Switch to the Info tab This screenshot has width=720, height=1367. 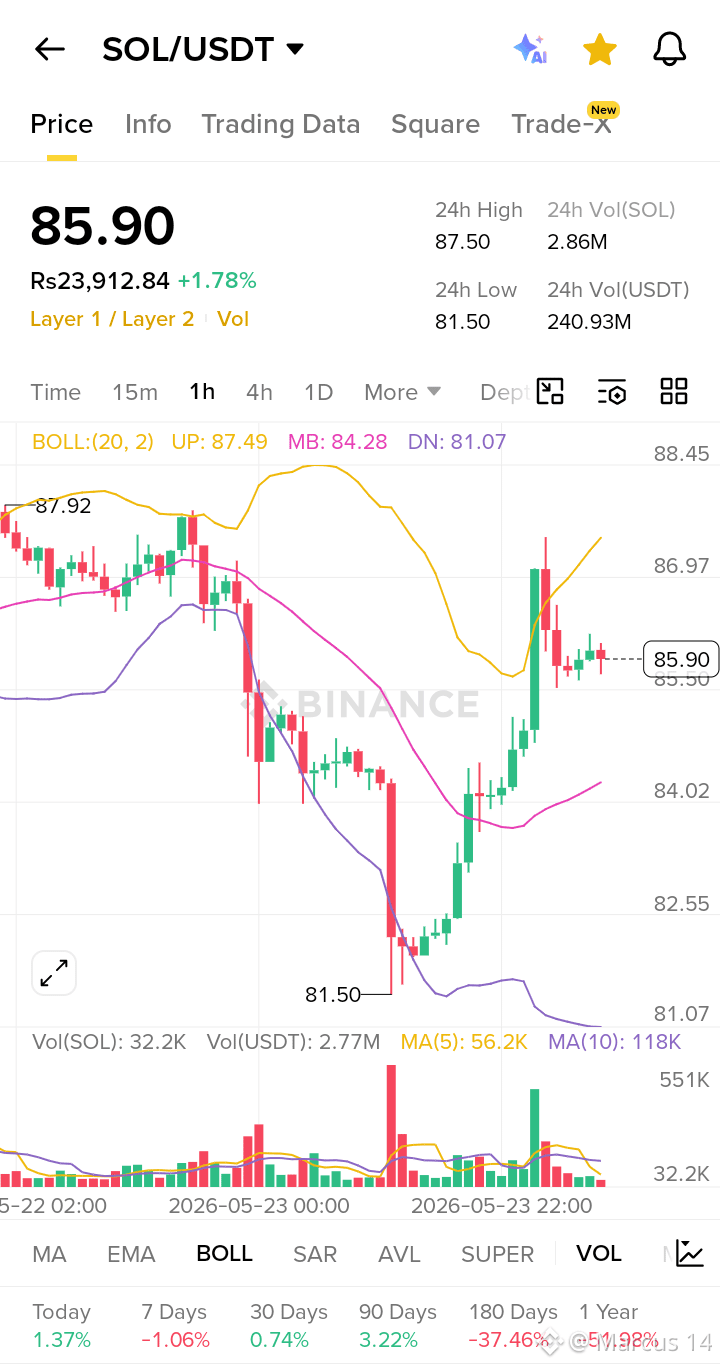(x=148, y=124)
